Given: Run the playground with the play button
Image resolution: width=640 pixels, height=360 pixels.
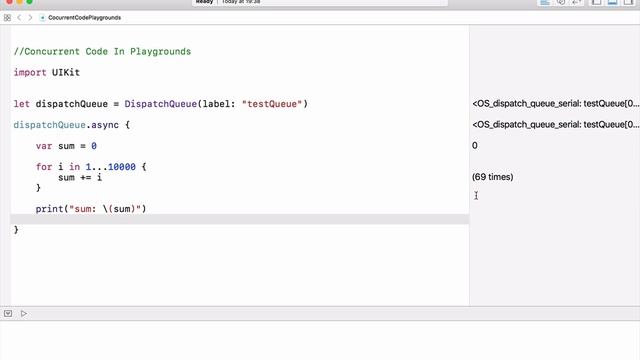Looking at the screenshot, I should [24, 313].
